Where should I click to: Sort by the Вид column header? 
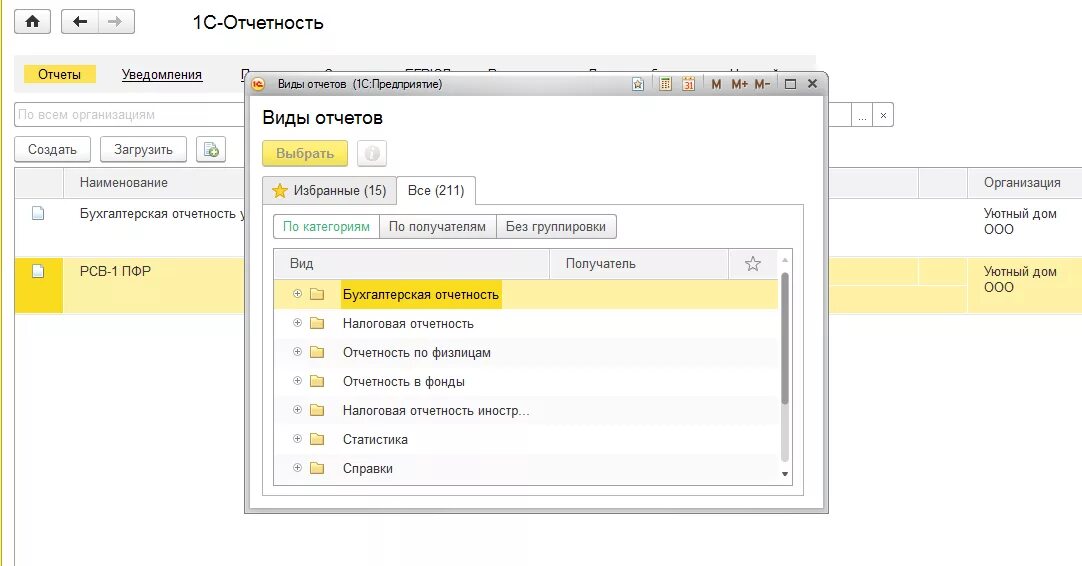pos(411,264)
